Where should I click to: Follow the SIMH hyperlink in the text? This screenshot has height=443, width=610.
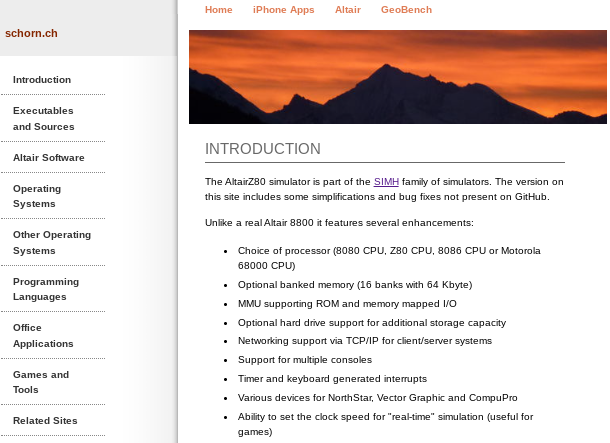pos(386,182)
